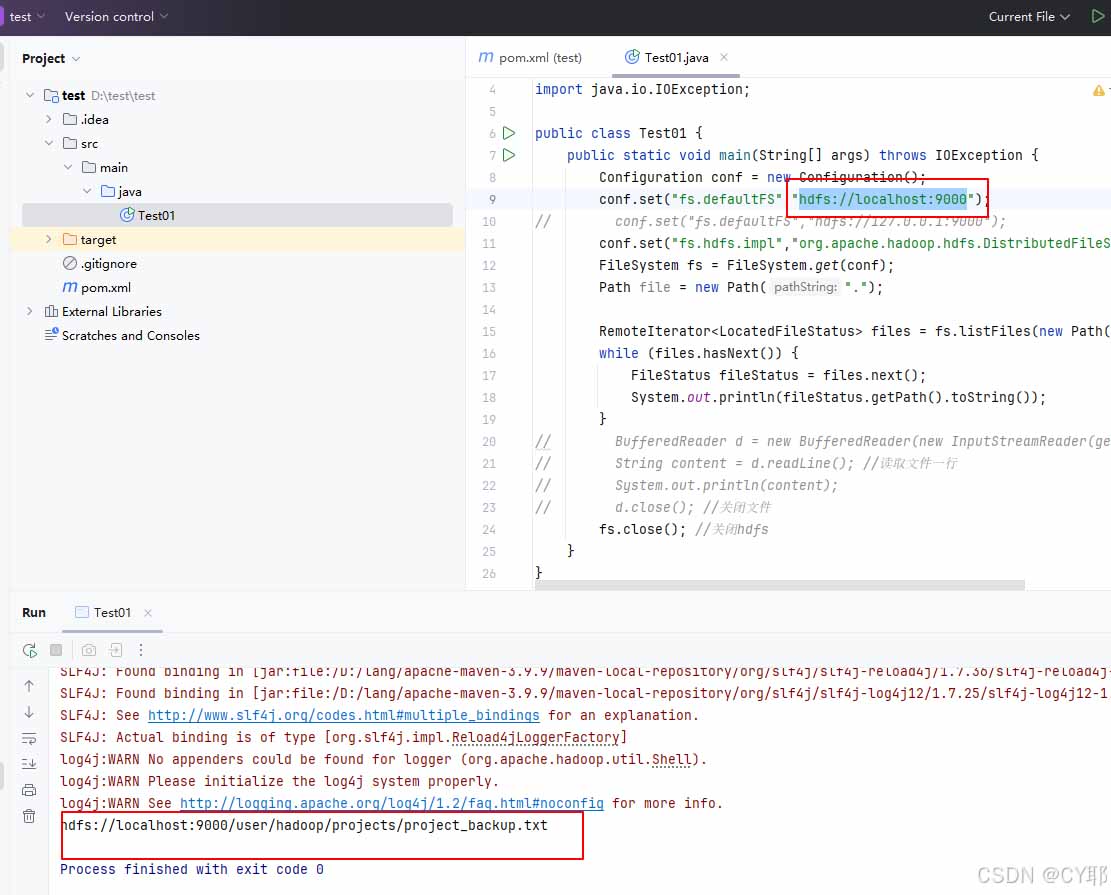
Task: Click the camera thread dump icon
Action: point(89,650)
